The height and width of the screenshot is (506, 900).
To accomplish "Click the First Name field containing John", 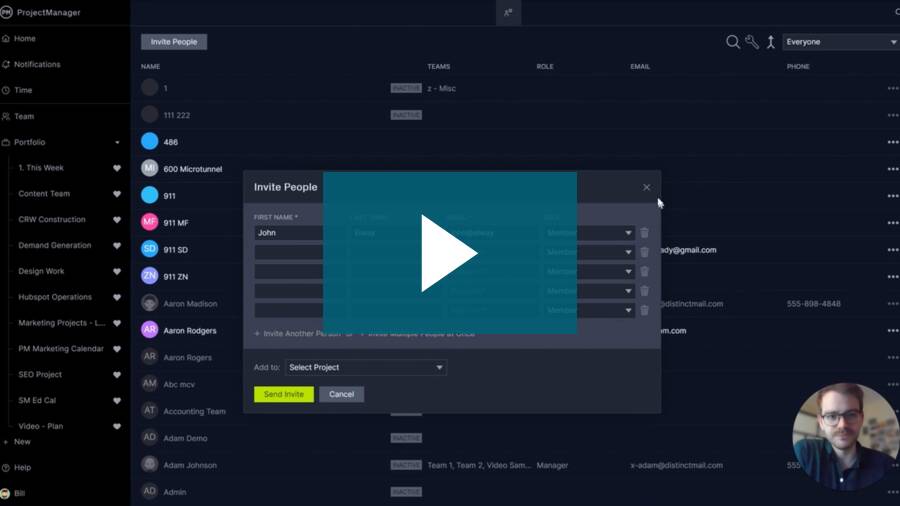I will tap(289, 233).
